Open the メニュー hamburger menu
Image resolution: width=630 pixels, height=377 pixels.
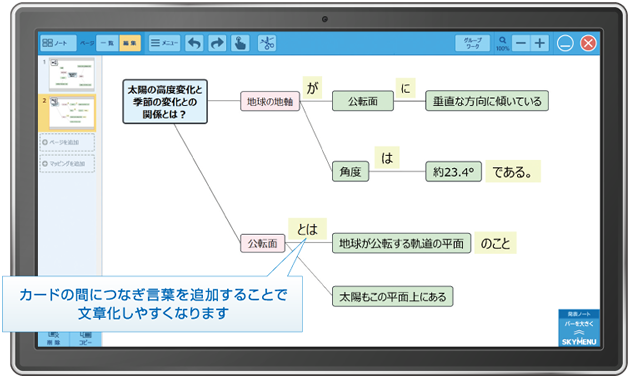164,43
